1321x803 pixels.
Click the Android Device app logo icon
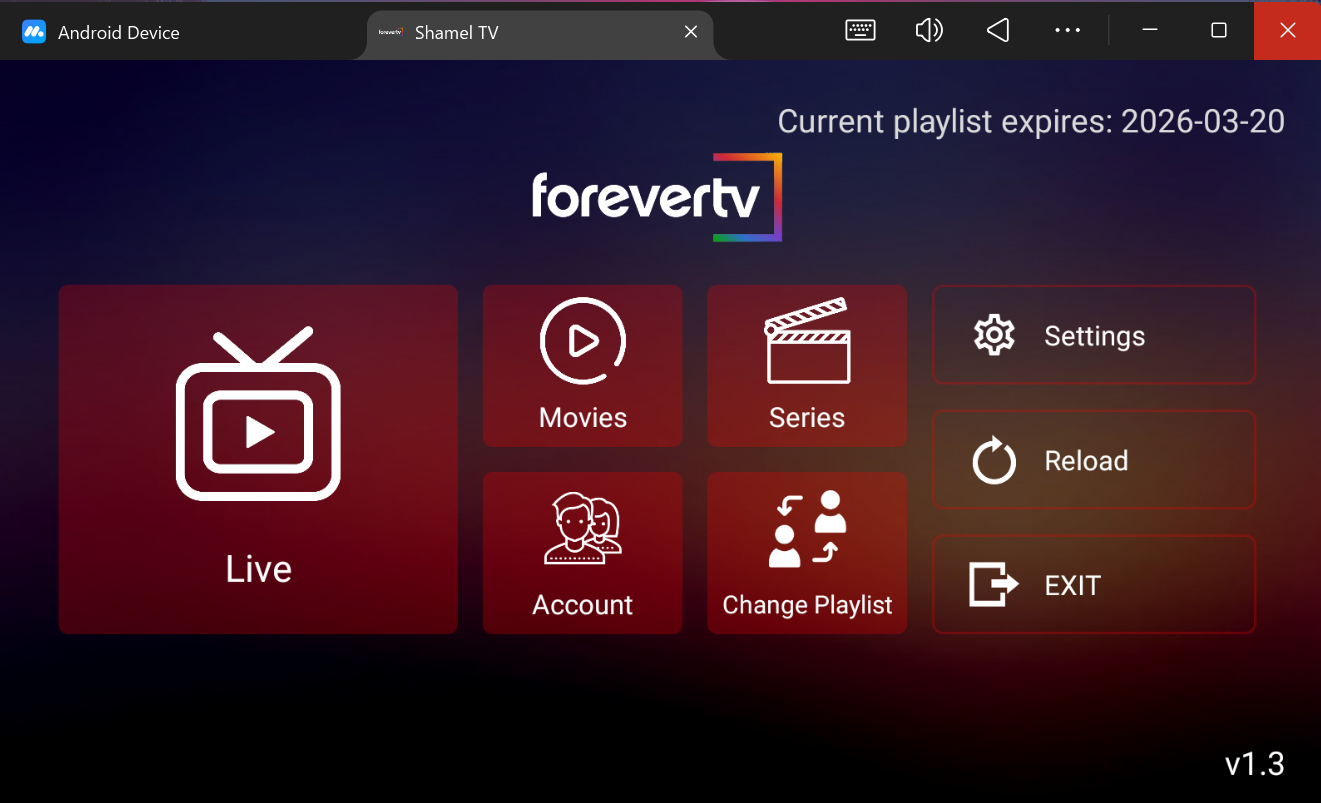pos(34,32)
